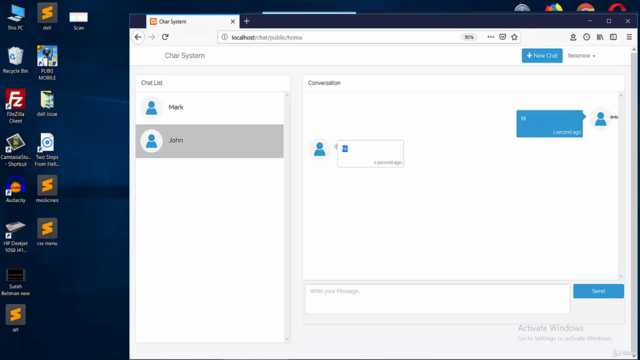Open the faraznow user dropdown

581,56
